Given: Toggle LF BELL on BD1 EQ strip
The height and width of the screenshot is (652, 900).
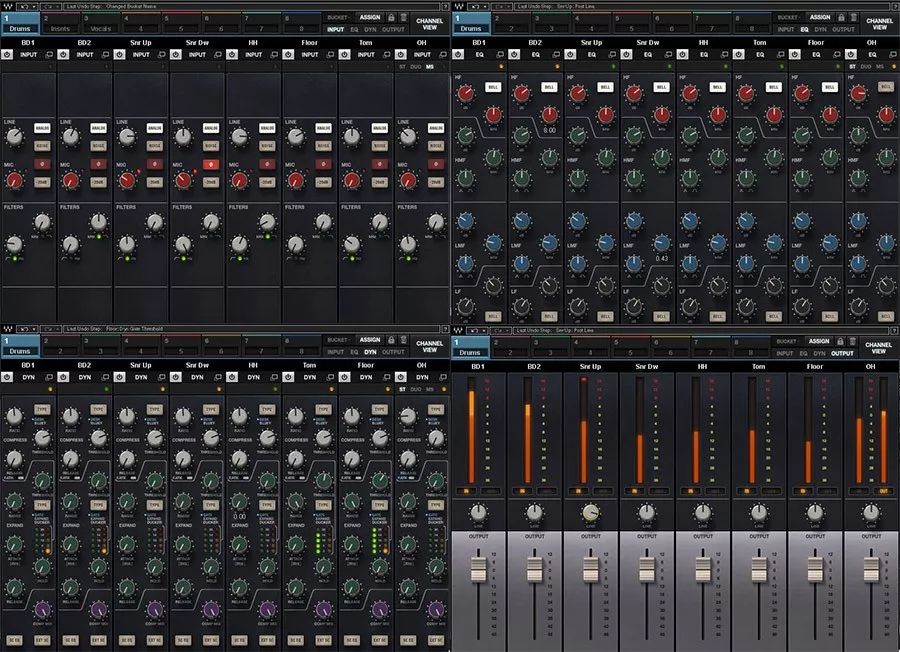Looking at the screenshot, I should (492, 317).
